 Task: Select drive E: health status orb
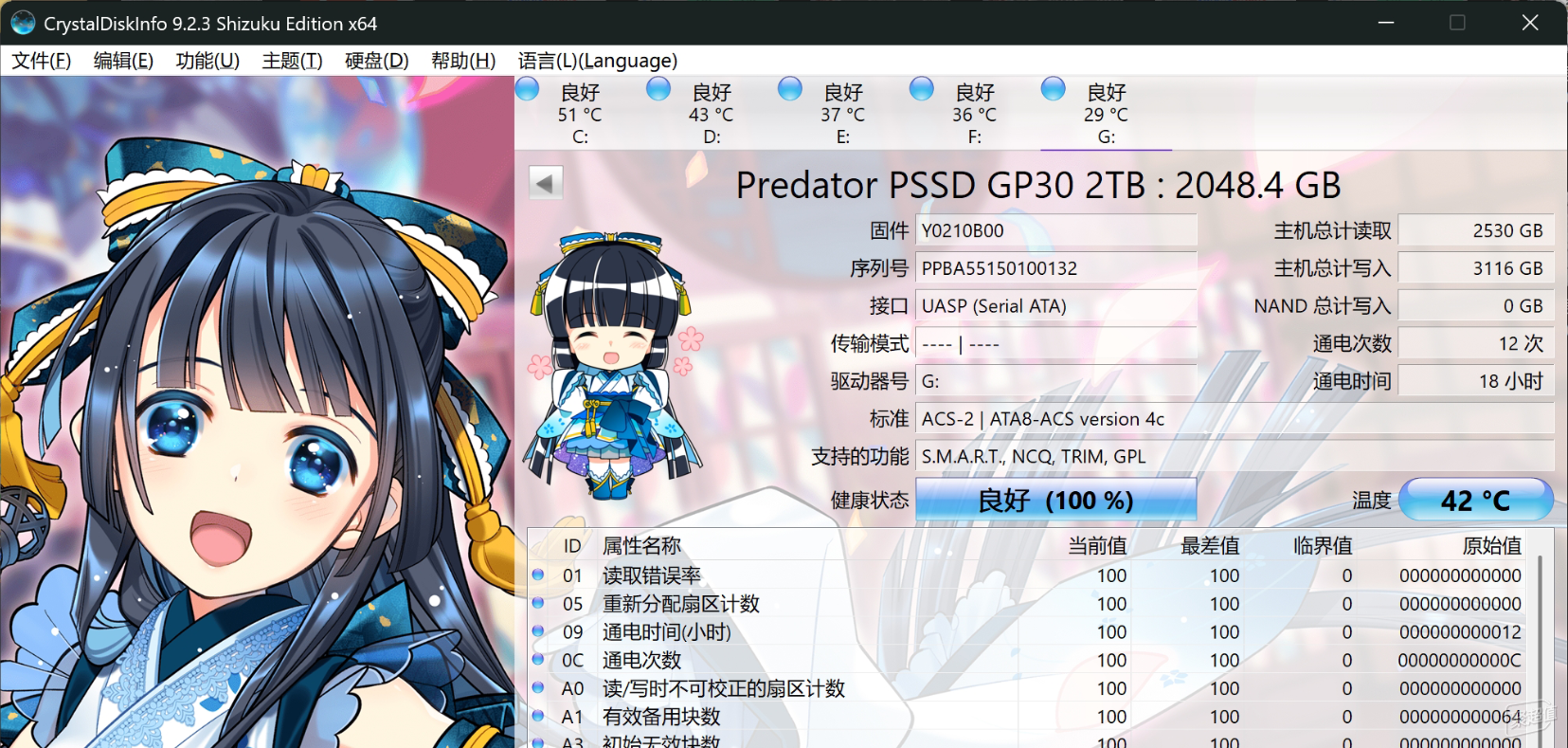tap(790, 89)
